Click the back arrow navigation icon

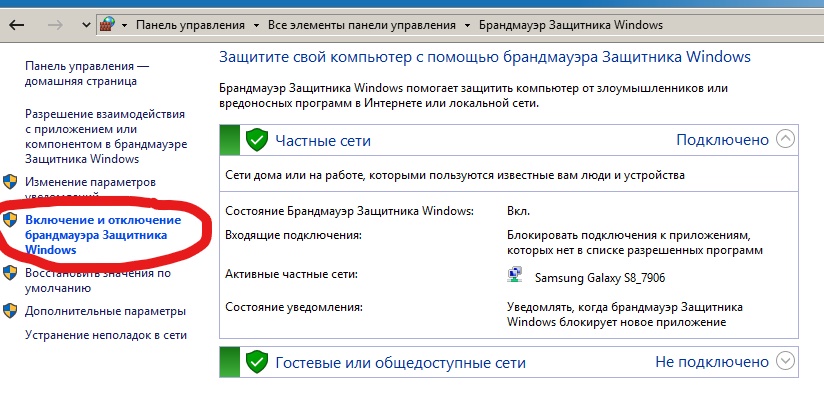pos(17,25)
